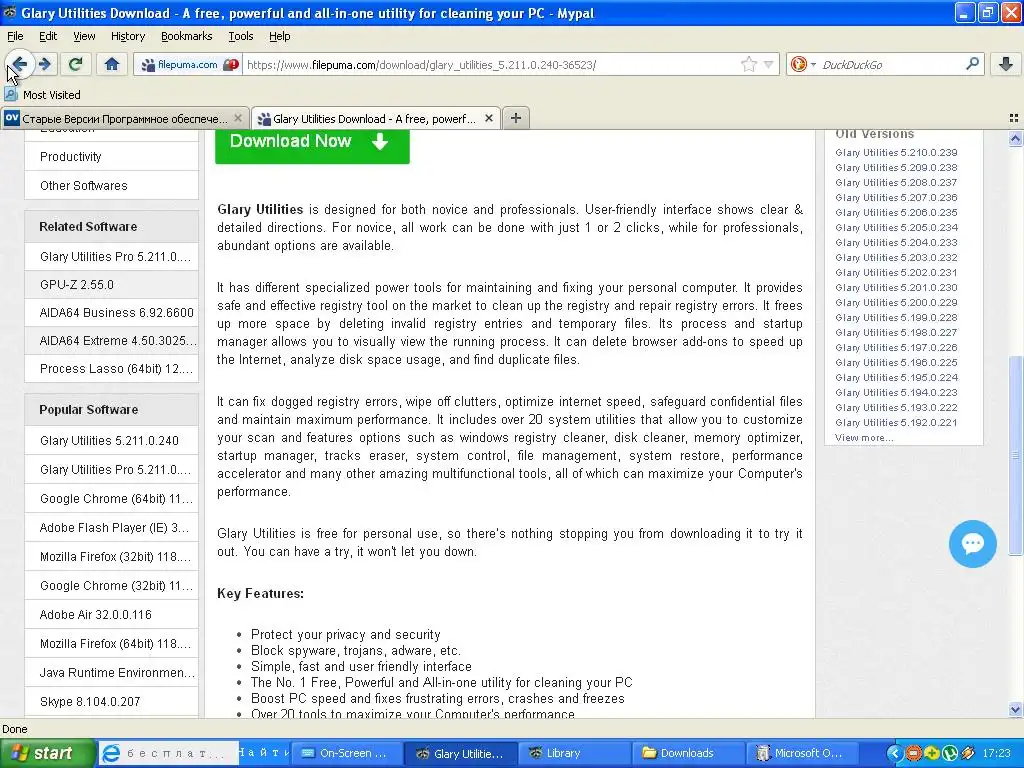The height and width of the screenshot is (768, 1024).
Task: Switch to Microsoft O... taskbar item
Action: (x=802, y=754)
